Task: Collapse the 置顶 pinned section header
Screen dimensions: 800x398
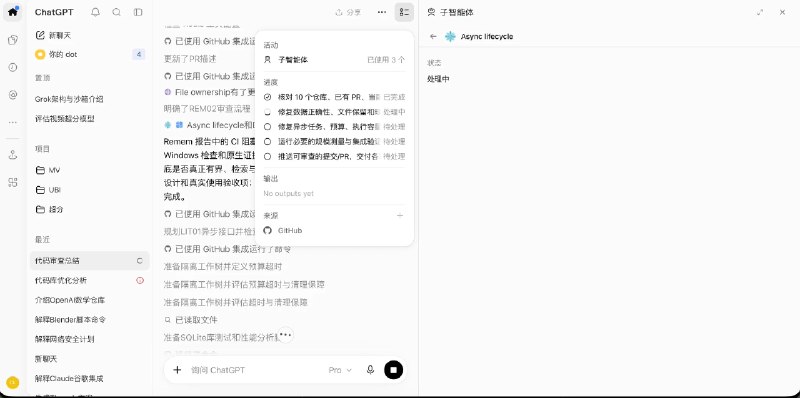Action: point(42,78)
